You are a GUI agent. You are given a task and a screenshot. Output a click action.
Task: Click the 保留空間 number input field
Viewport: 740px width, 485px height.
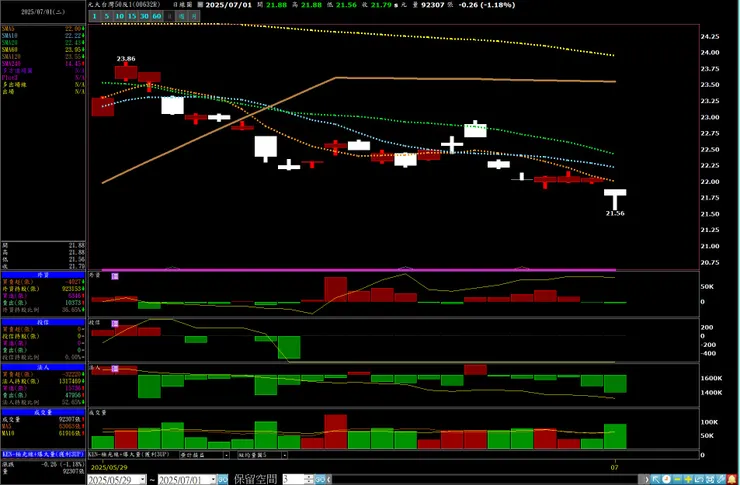[x=294, y=480]
